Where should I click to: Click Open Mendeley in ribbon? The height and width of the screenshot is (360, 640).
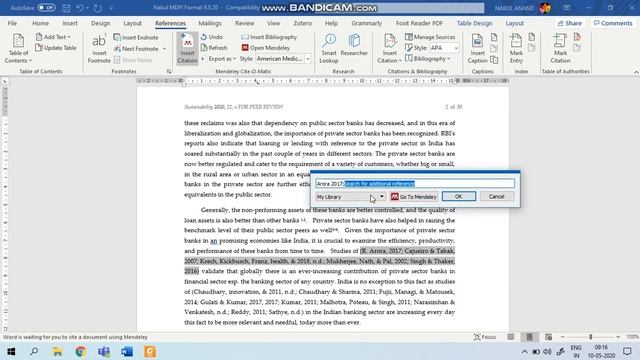click(266, 48)
